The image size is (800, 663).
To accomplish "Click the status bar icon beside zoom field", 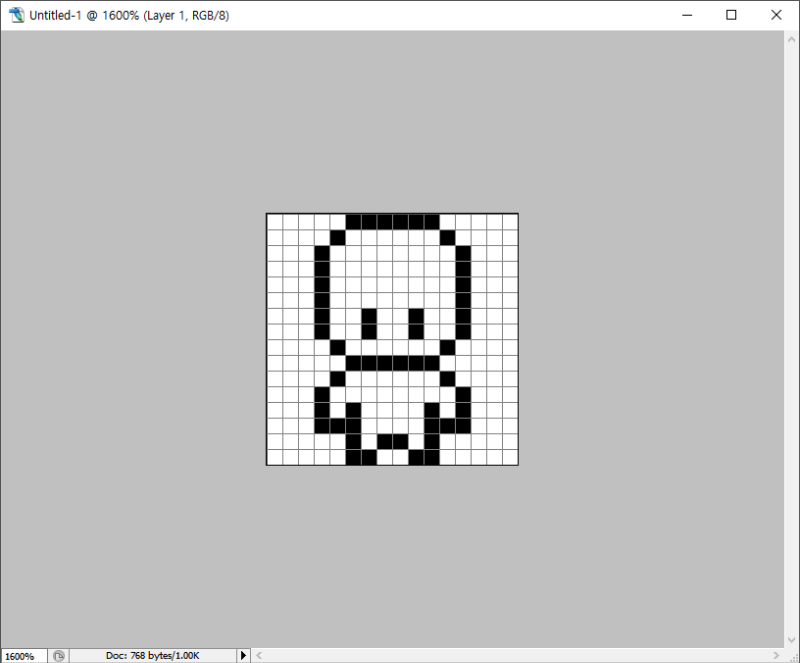I will tap(59, 656).
